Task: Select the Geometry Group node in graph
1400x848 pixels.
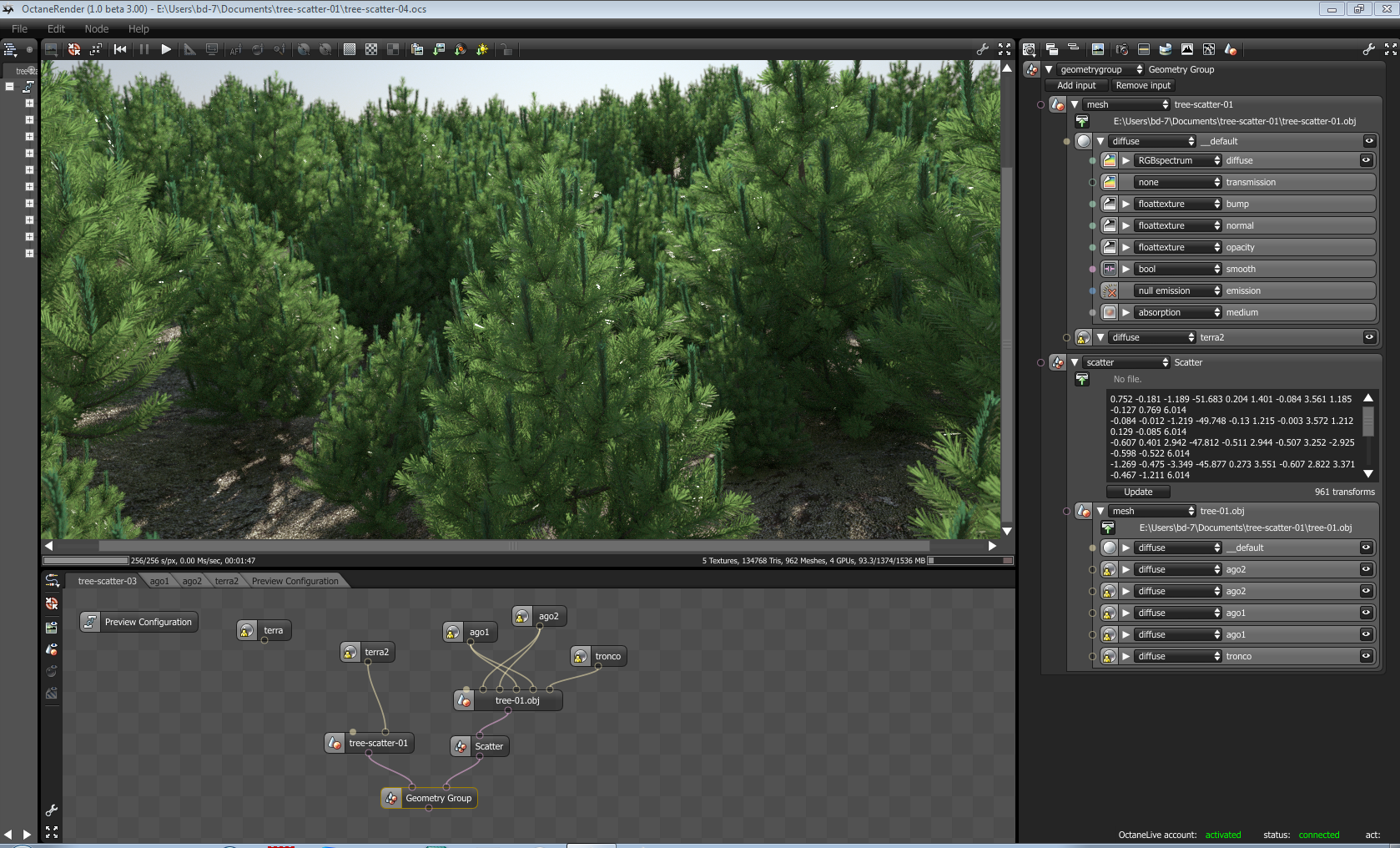Action: click(429, 798)
